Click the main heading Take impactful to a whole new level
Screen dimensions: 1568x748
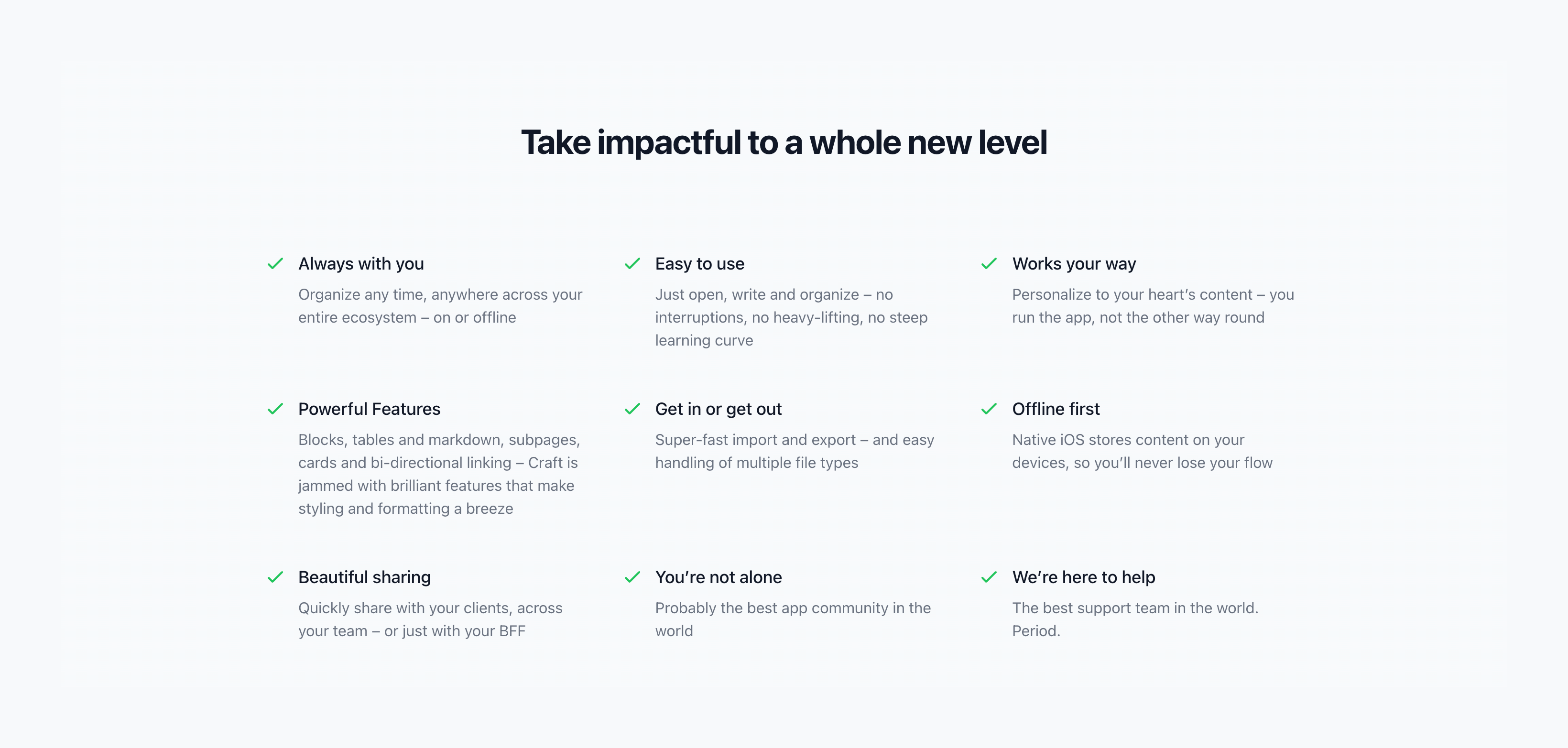click(x=784, y=142)
